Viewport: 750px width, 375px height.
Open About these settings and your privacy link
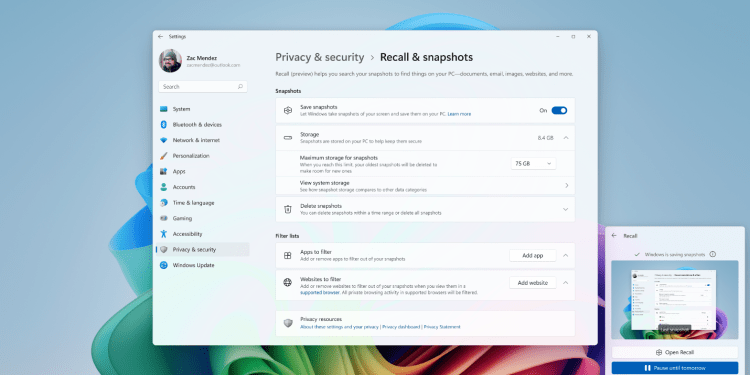coord(339,327)
